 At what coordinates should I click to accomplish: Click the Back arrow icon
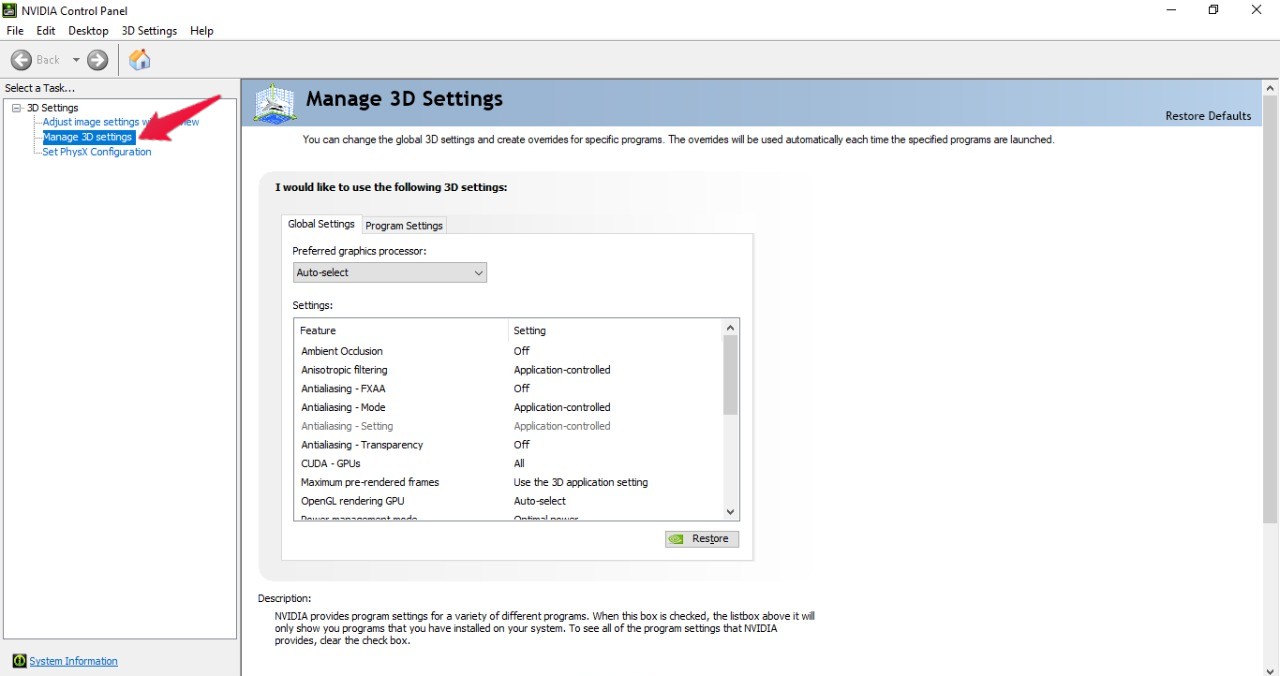[21, 60]
